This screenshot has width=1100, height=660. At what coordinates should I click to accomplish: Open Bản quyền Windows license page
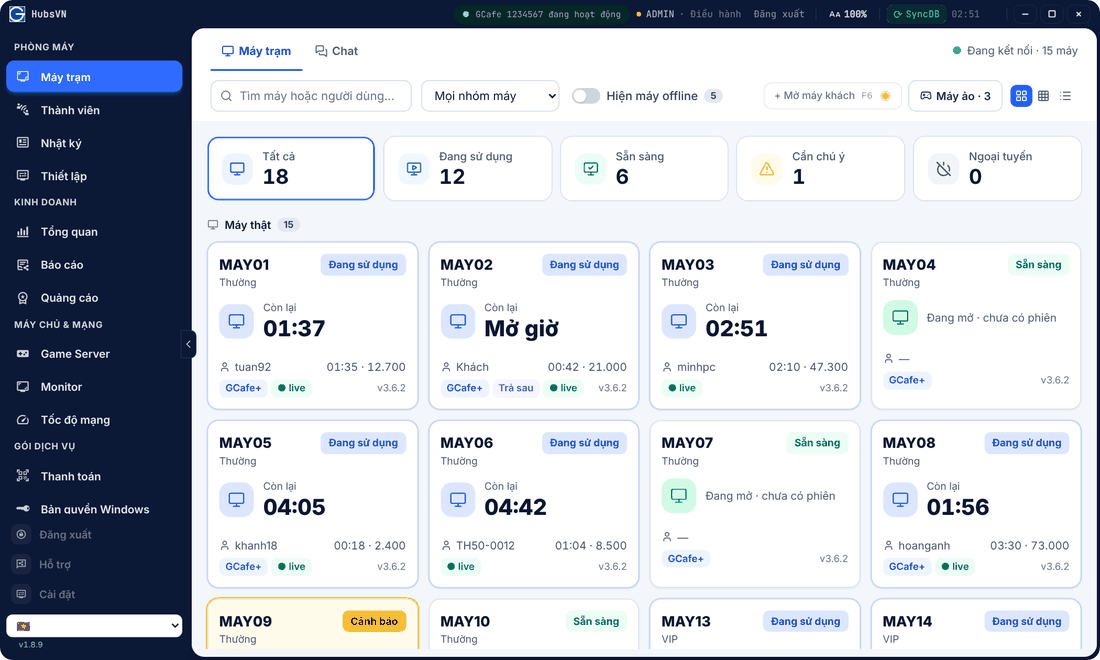point(94,509)
